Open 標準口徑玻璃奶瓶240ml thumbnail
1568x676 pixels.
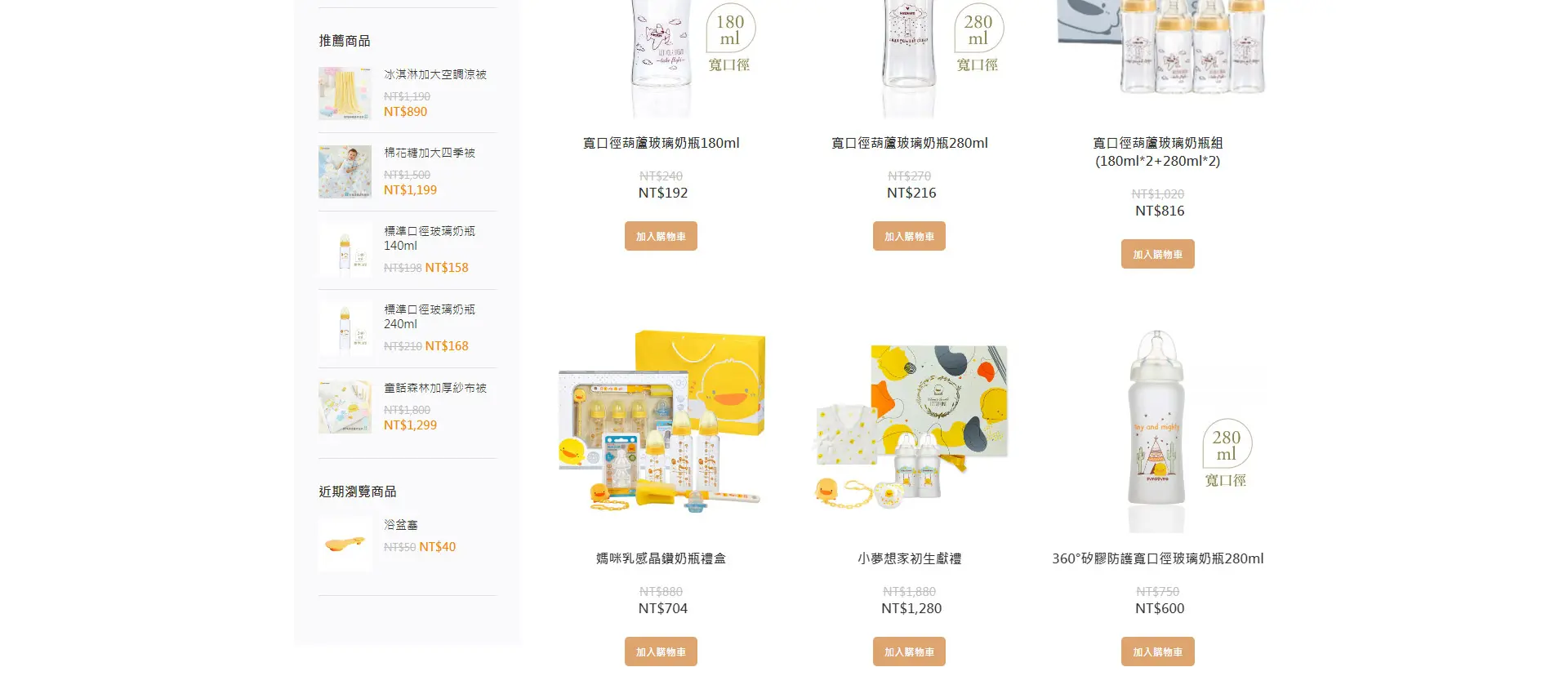345,328
